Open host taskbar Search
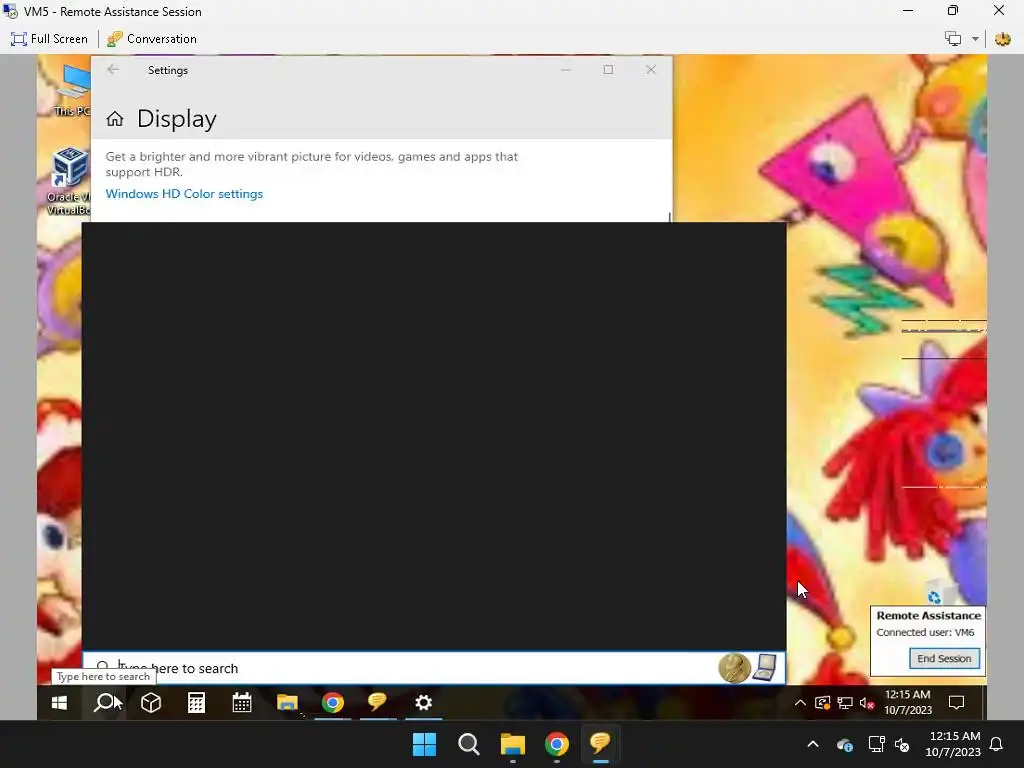1024x768 pixels. 469,744
